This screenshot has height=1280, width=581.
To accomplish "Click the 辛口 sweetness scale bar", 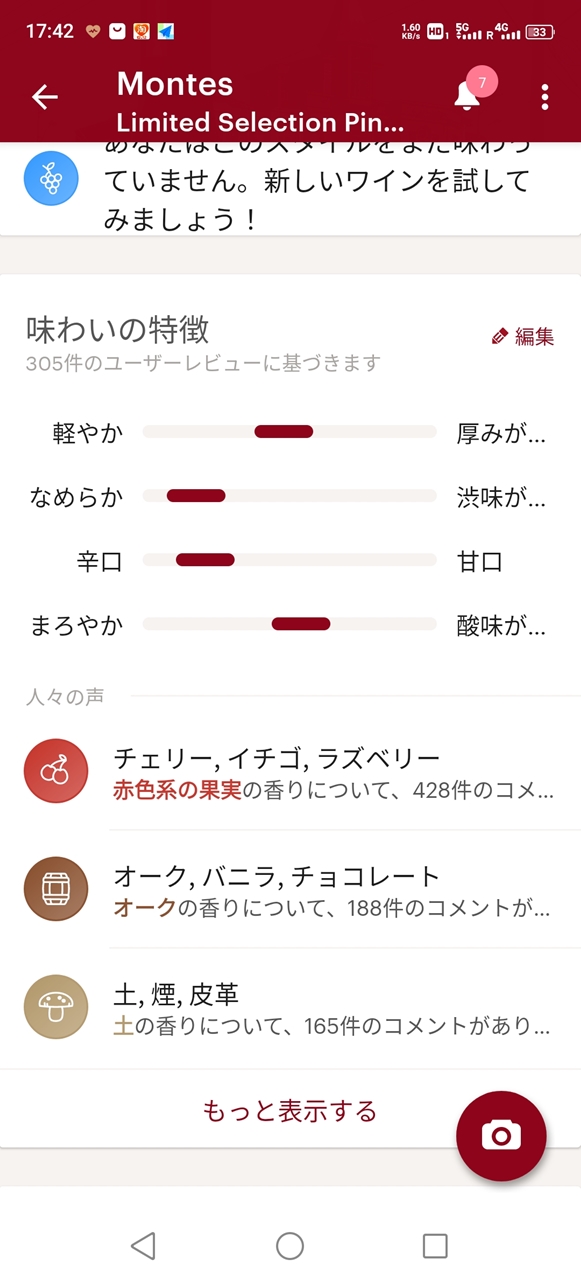I will click(289, 560).
